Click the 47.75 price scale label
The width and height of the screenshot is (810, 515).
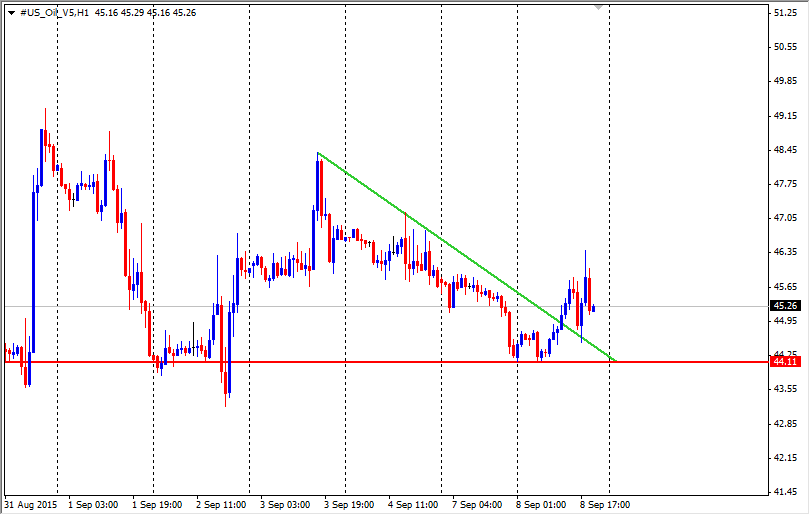click(785, 184)
